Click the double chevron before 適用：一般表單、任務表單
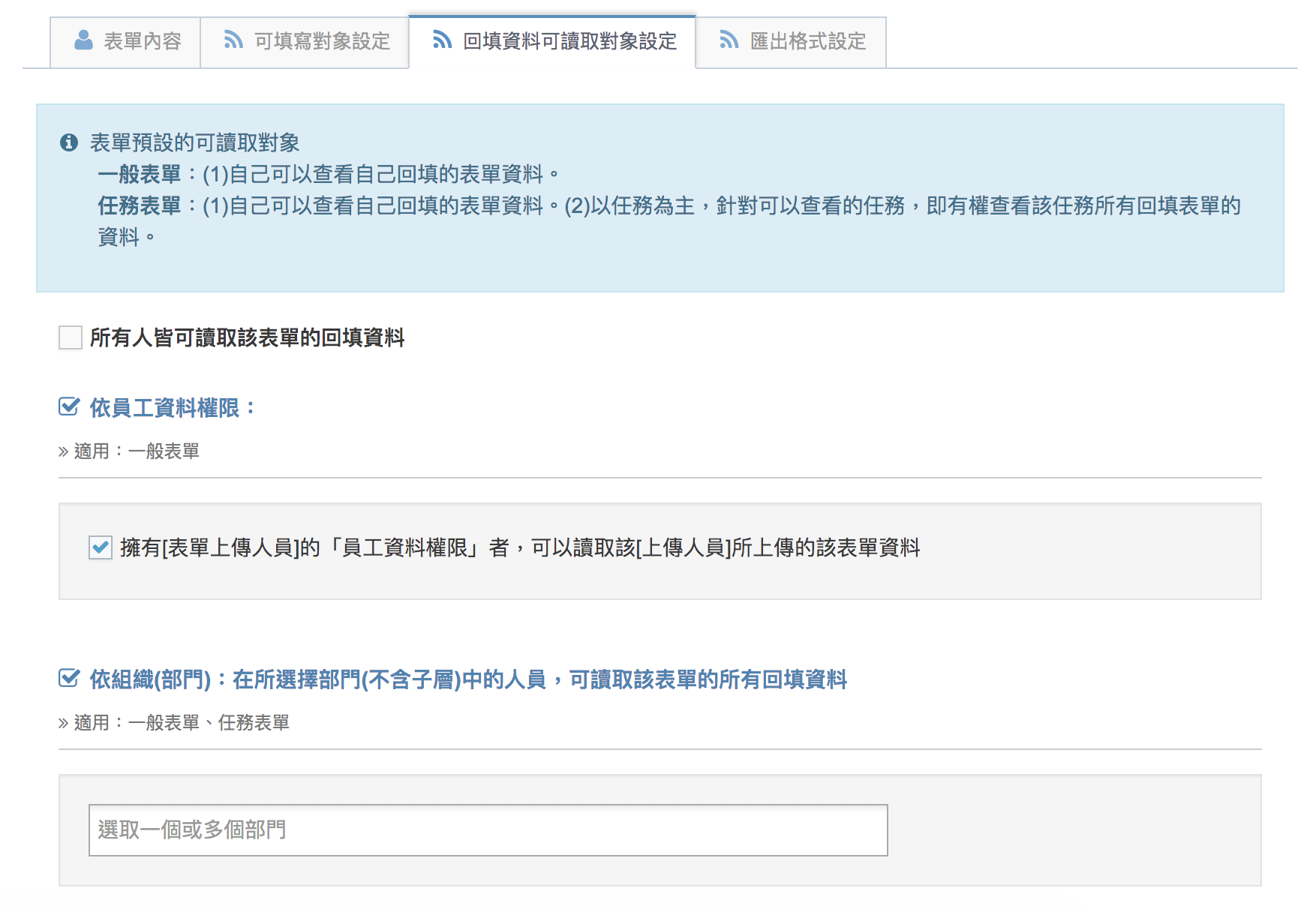 pyautogui.click(x=63, y=723)
